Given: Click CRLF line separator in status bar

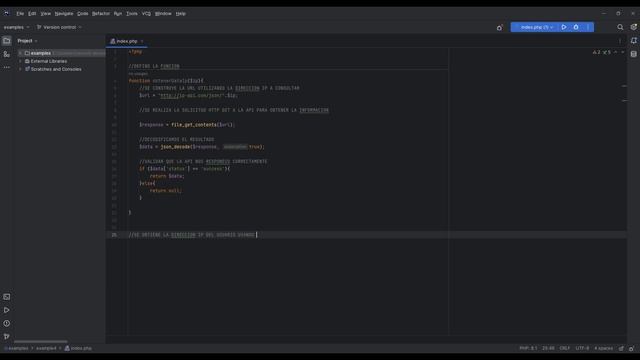Looking at the screenshot, I should (x=564, y=348).
